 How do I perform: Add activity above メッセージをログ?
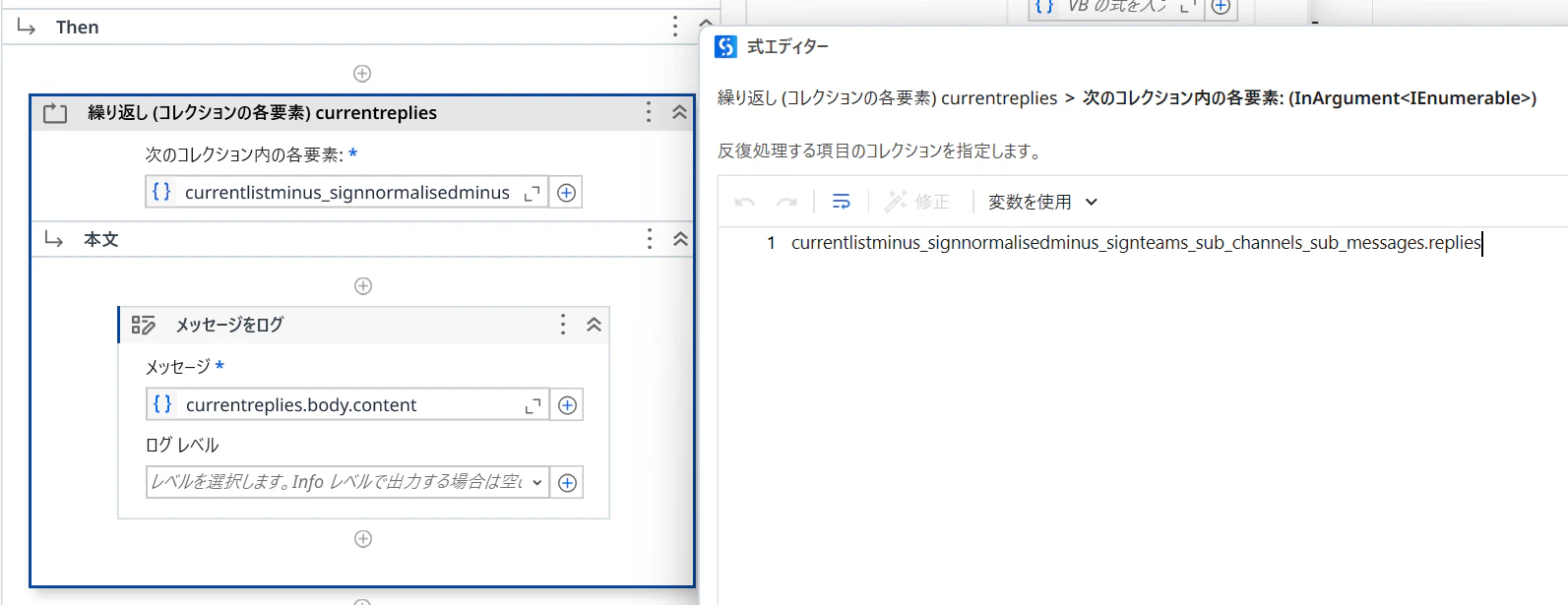363,286
